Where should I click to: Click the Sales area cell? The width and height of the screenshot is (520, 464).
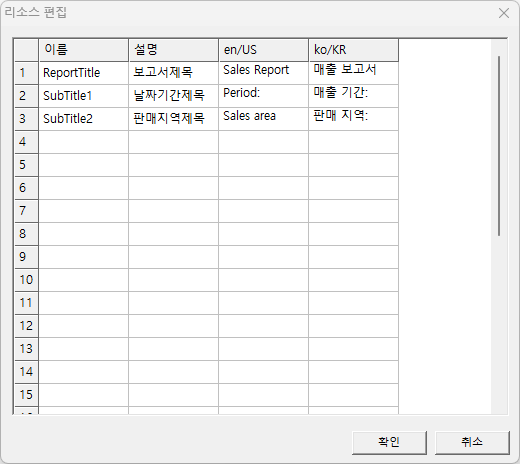coord(264,119)
